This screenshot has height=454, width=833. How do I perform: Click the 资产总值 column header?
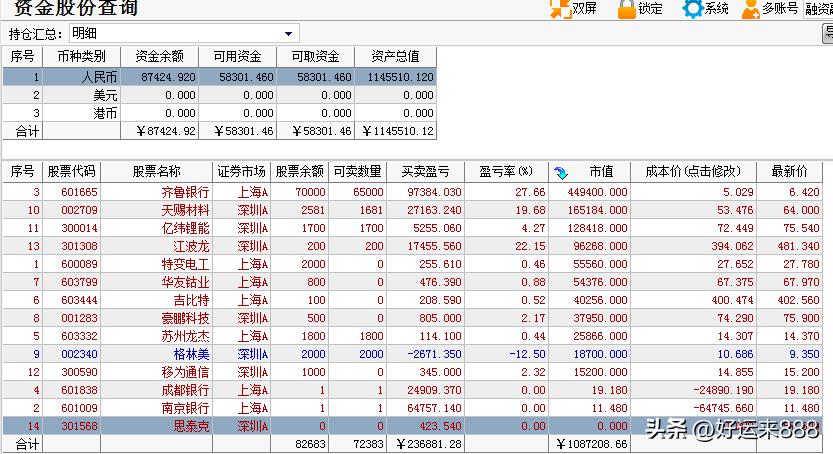395,56
